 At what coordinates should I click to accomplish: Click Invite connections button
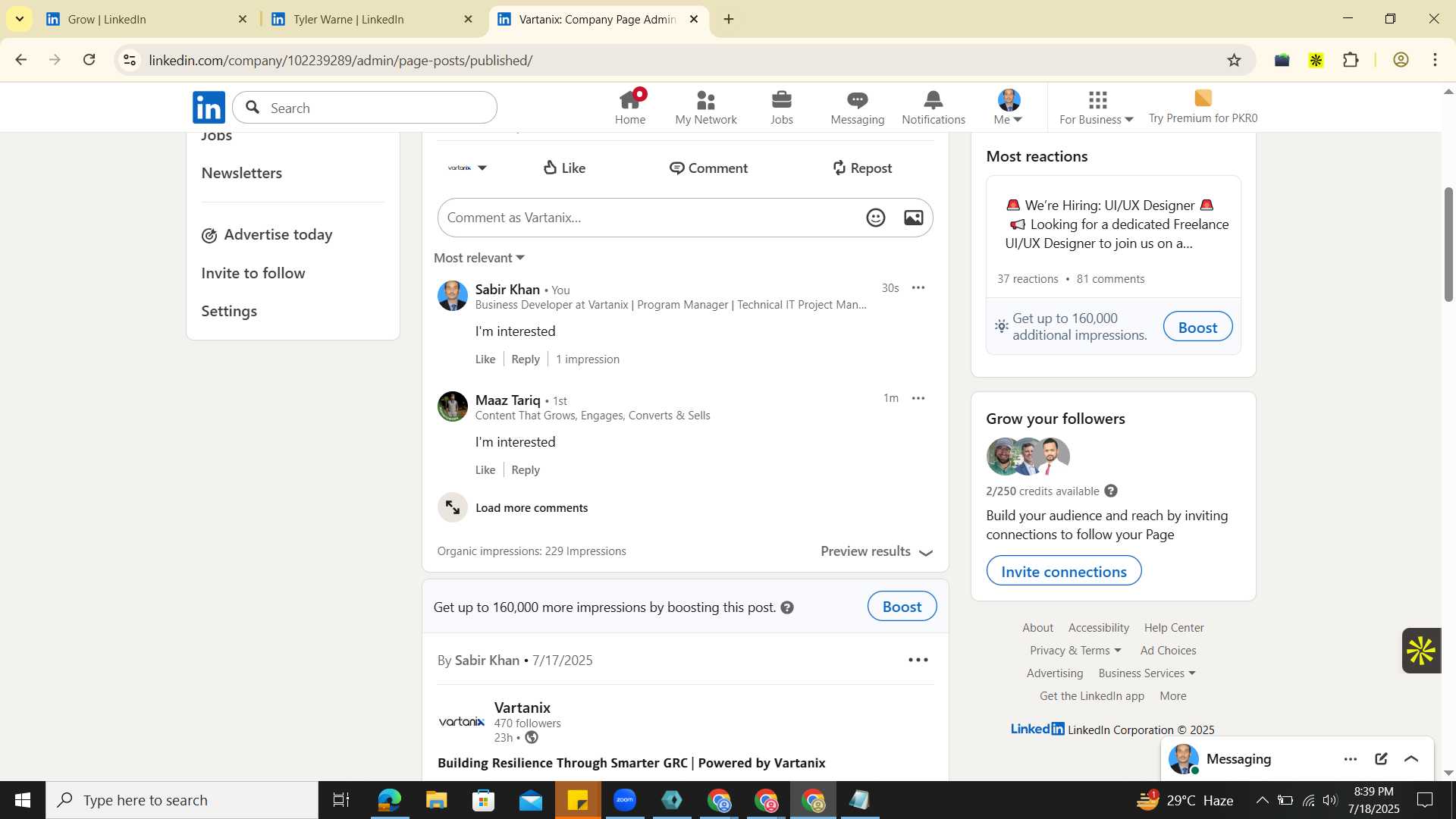pos(1063,571)
